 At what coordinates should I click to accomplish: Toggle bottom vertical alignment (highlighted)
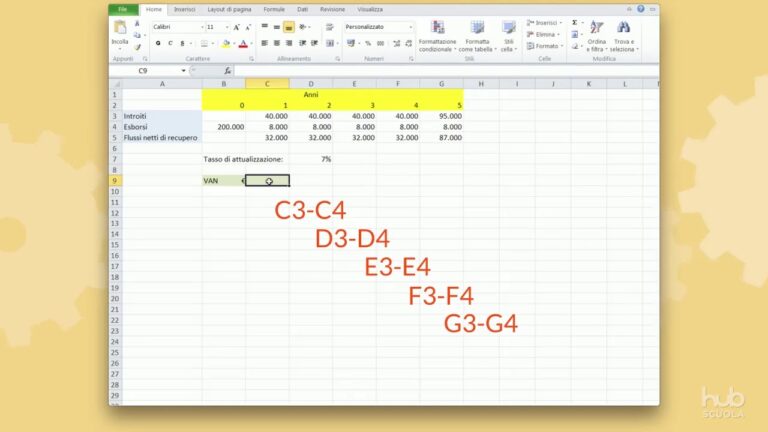289,27
